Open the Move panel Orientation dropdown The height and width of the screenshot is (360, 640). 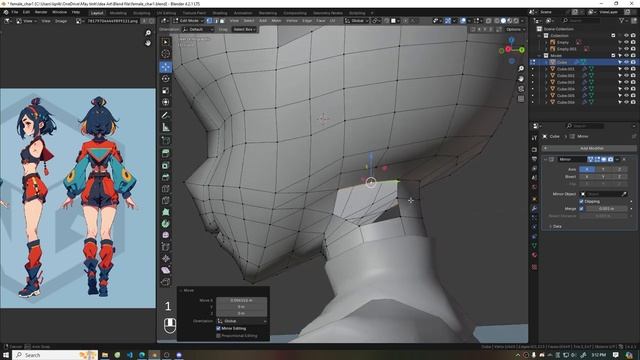coord(242,321)
